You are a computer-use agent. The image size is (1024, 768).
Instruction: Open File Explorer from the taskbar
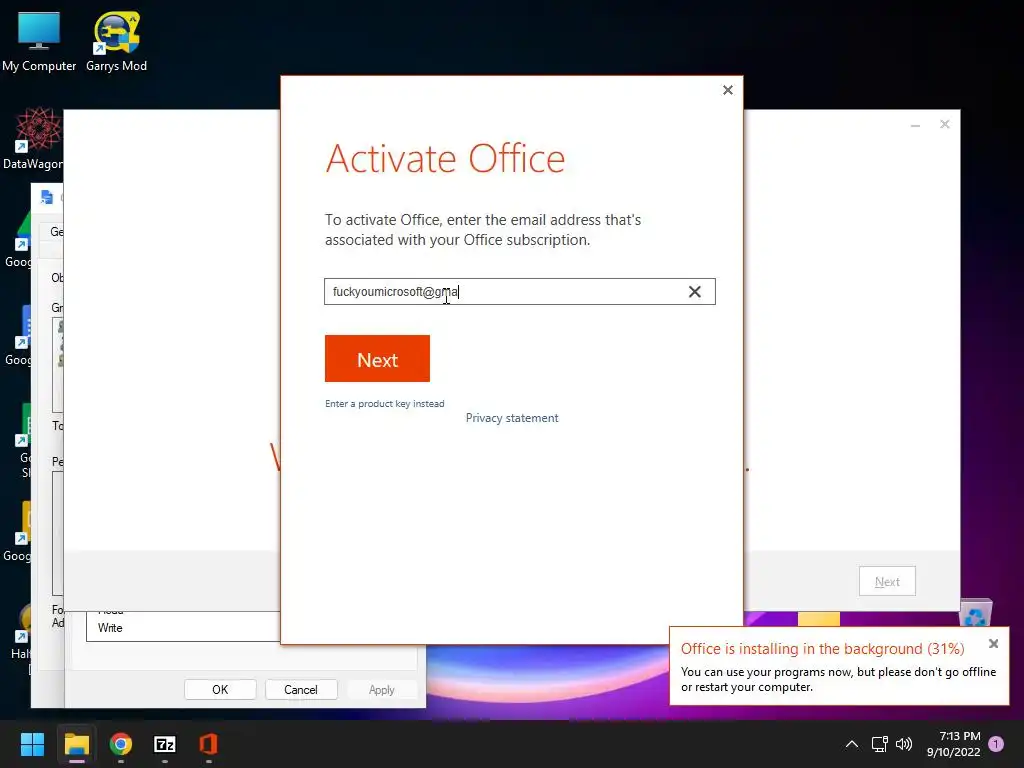pyautogui.click(x=76, y=744)
